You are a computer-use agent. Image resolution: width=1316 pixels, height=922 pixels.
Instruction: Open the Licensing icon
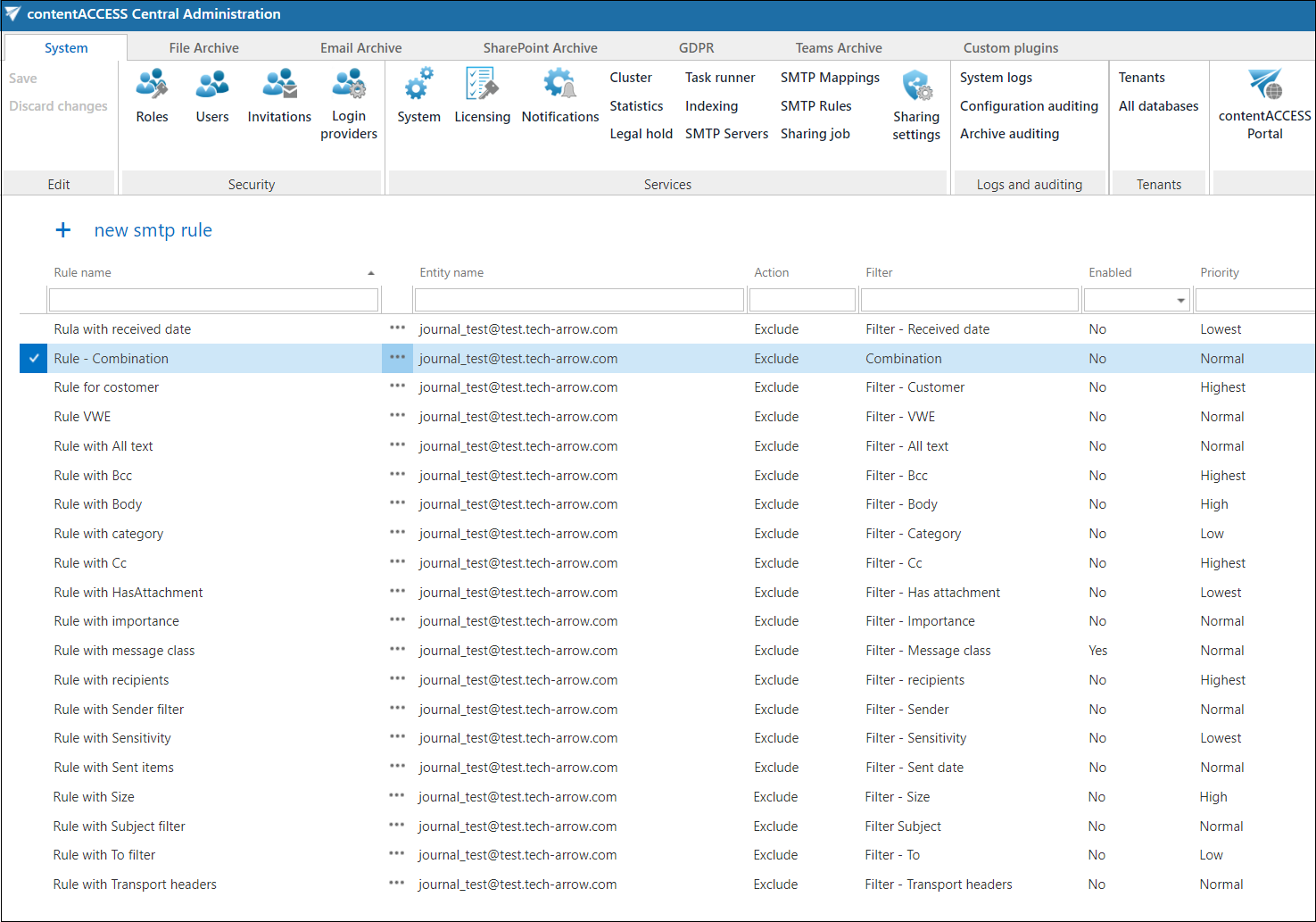point(482,85)
